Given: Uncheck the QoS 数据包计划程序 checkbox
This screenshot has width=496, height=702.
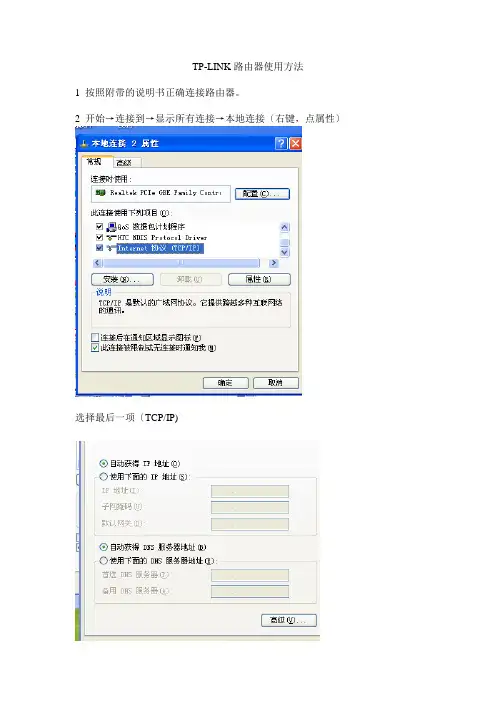Looking at the screenshot, I should click(99, 227).
